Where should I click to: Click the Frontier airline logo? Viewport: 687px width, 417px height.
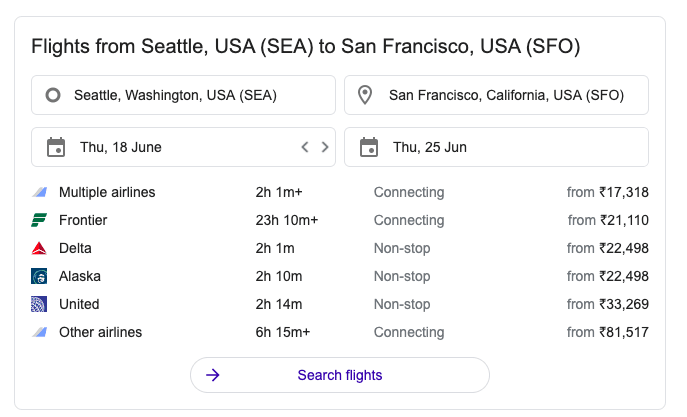[x=39, y=220]
